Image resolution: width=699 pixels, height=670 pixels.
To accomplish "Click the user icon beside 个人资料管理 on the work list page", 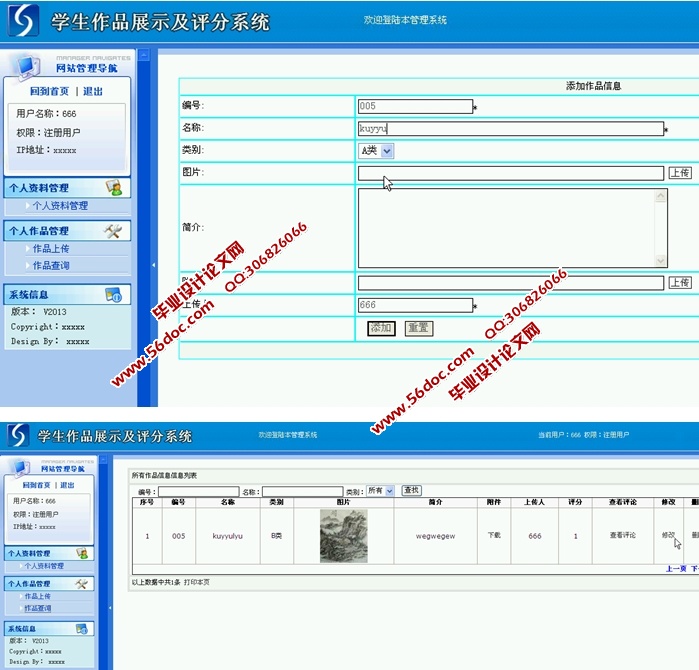I will [82, 553].
